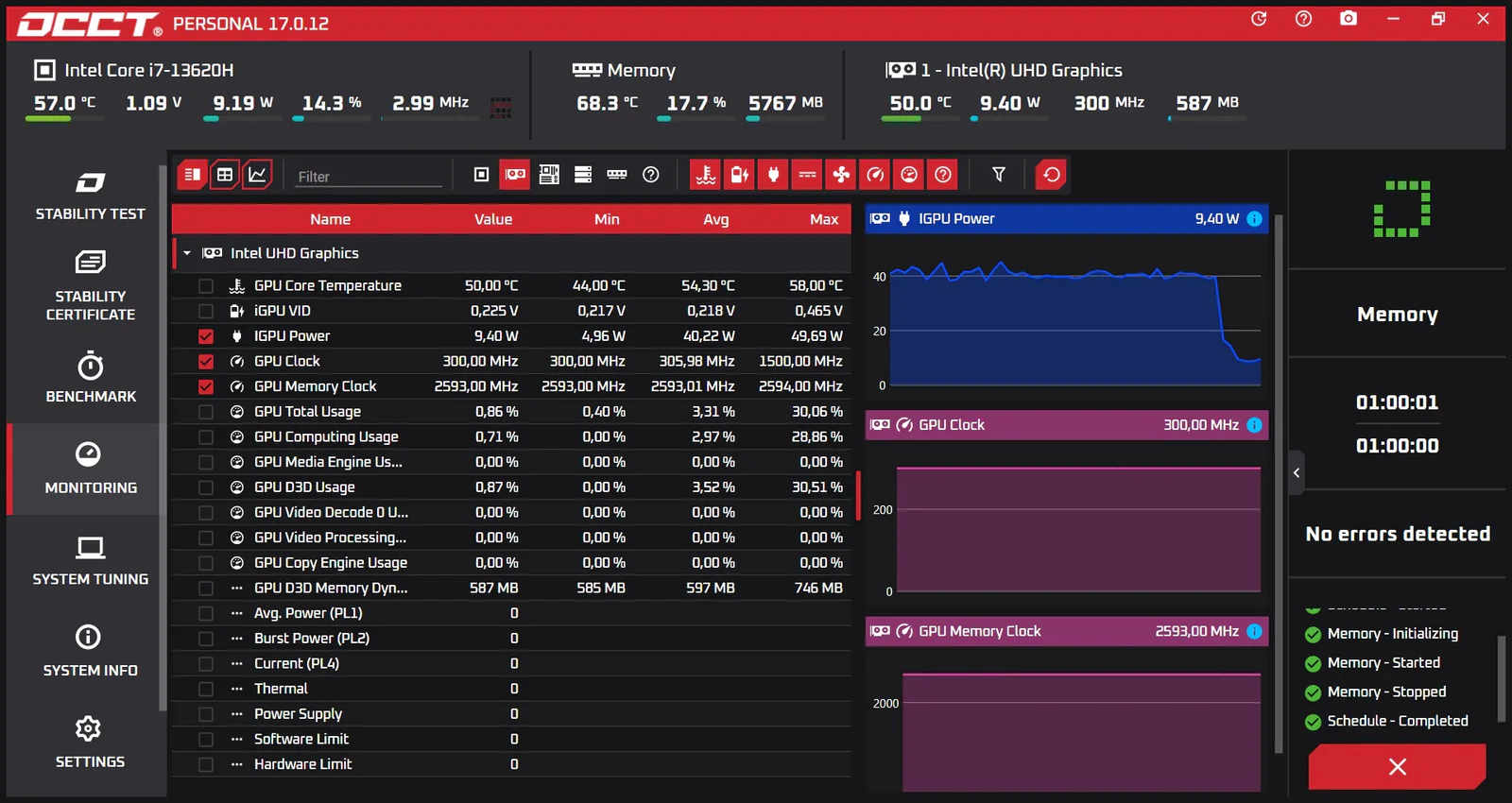Collapse the Intel UHD Graphics group
Image resolution: width=1512 pixels, height=803 pixels.
coord(187,253)
